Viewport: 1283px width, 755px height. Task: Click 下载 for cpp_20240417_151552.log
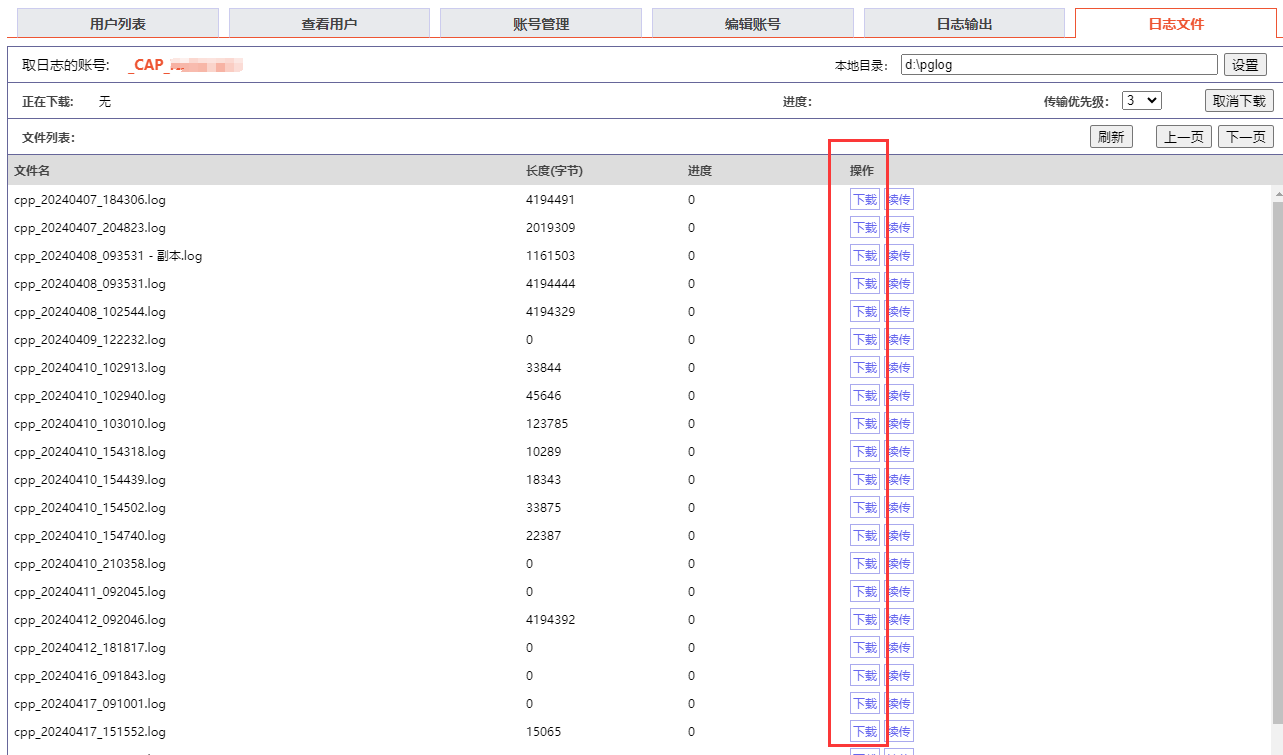point(864,732)
